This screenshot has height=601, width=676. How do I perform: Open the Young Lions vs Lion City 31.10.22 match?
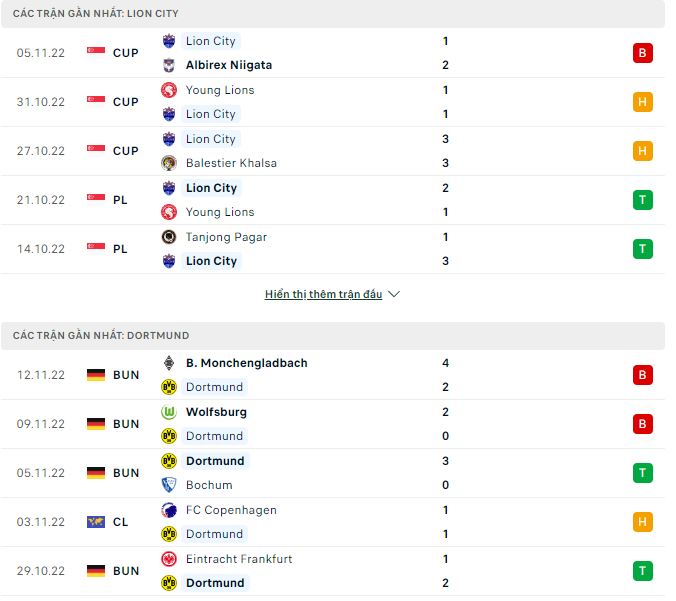pos(300,102)
